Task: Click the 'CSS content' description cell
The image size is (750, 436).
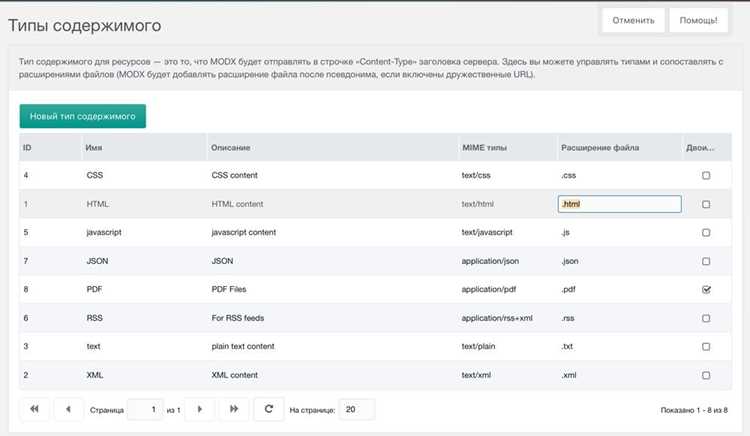Action: pos(234,175)
